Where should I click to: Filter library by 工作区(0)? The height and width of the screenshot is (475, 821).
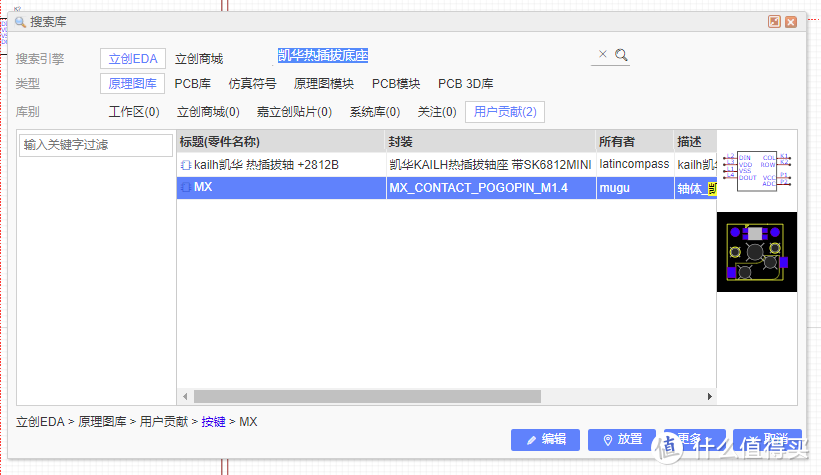coord(134,112)
